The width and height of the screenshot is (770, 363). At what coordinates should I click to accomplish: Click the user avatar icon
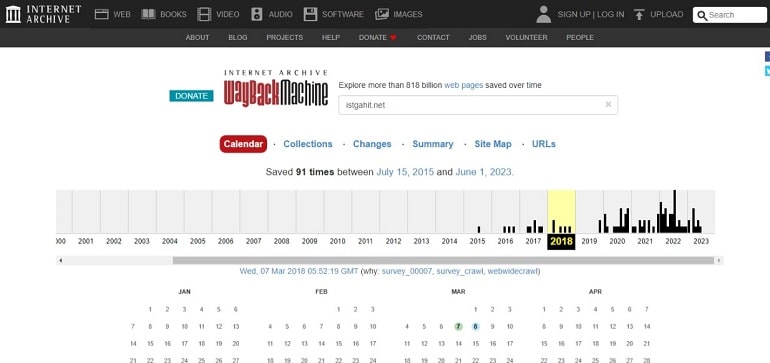[x=544, y=14]
